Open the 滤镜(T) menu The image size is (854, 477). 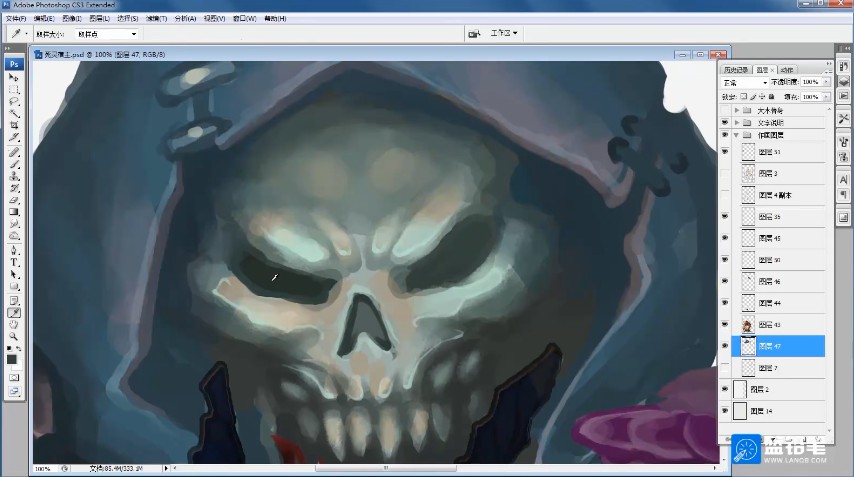coord(156,19)
